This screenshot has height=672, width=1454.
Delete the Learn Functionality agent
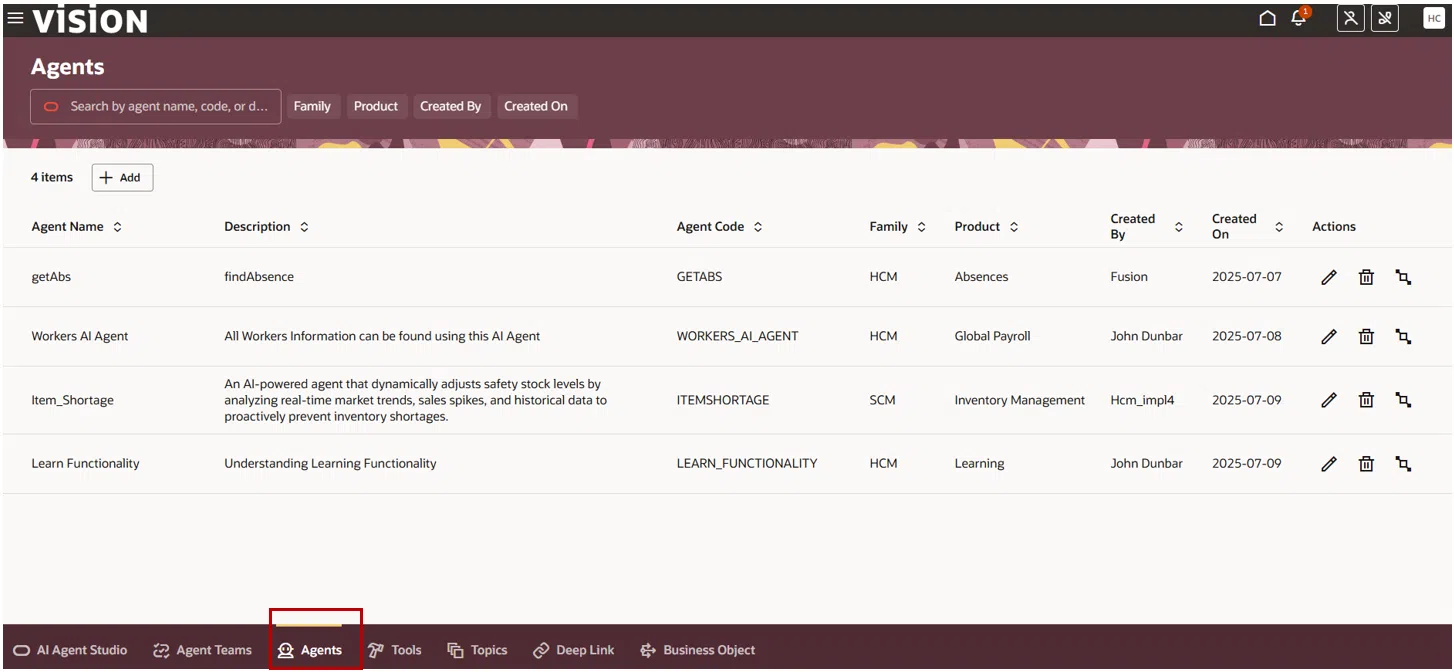point(1366,464)
